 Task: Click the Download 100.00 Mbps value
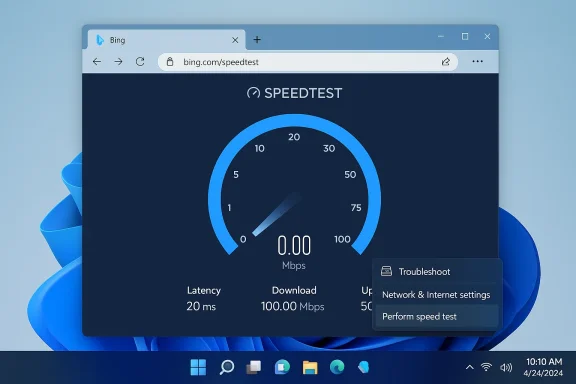click(292, 306)
